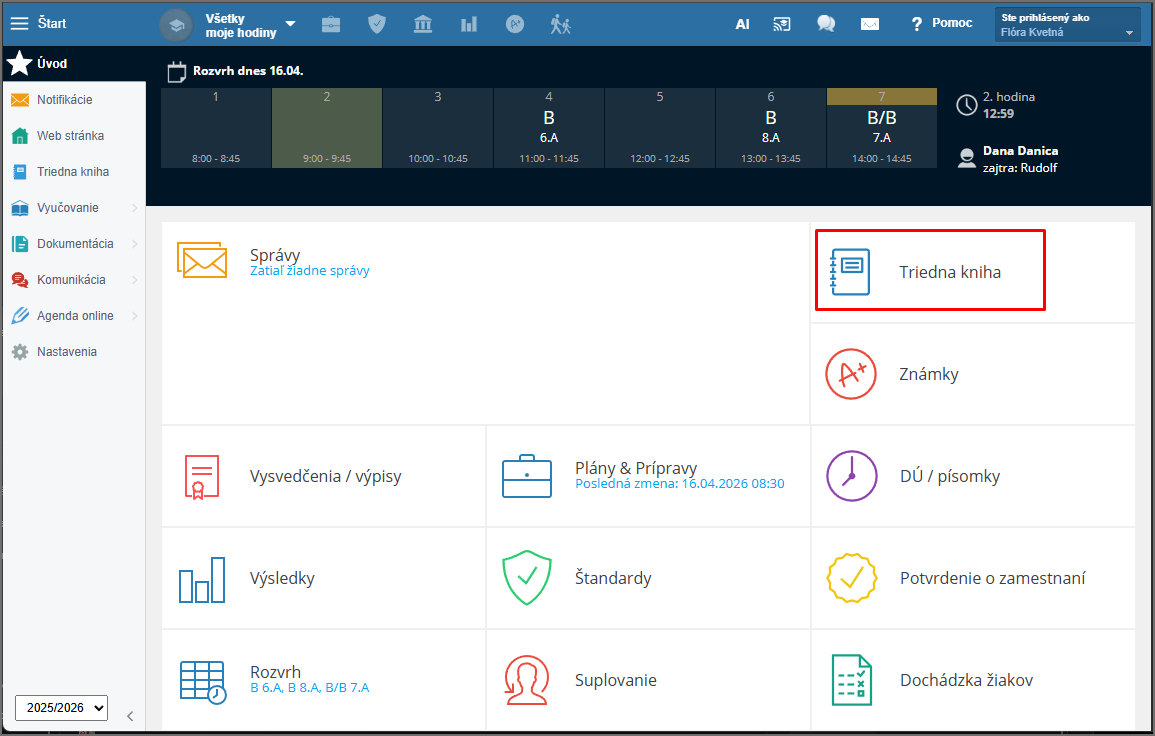Open Nastavenia in the sidebar menu

point(66,352)
